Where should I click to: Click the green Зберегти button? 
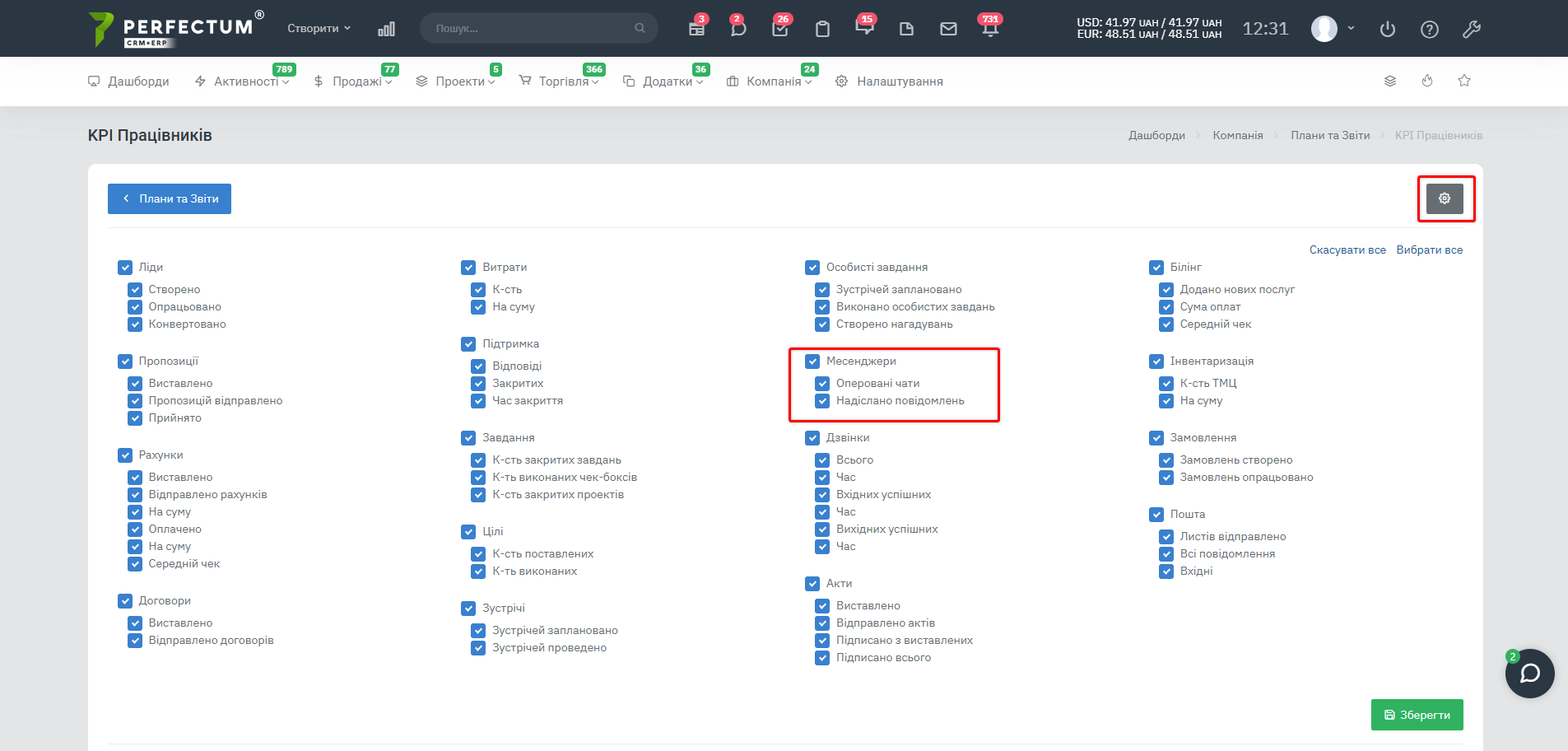point(1417,715)
